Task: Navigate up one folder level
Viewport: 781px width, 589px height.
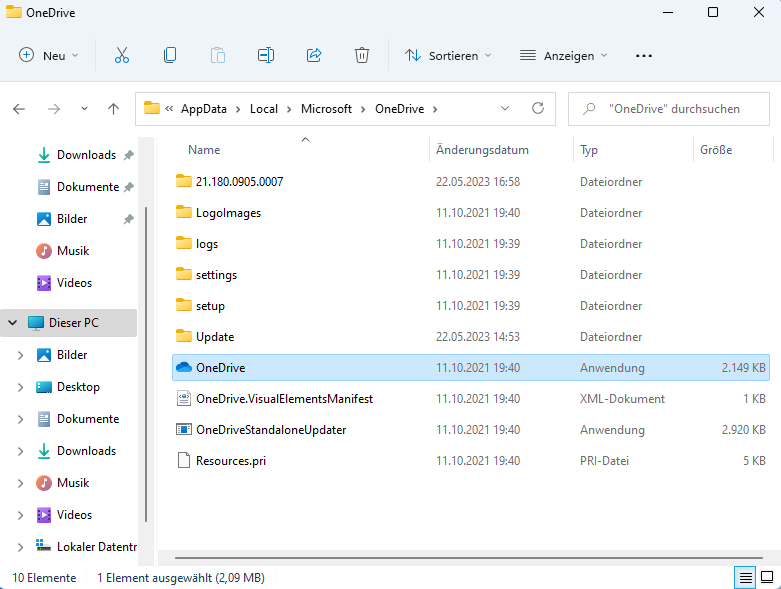Action: pyautogui.click(x=113, y=109)
